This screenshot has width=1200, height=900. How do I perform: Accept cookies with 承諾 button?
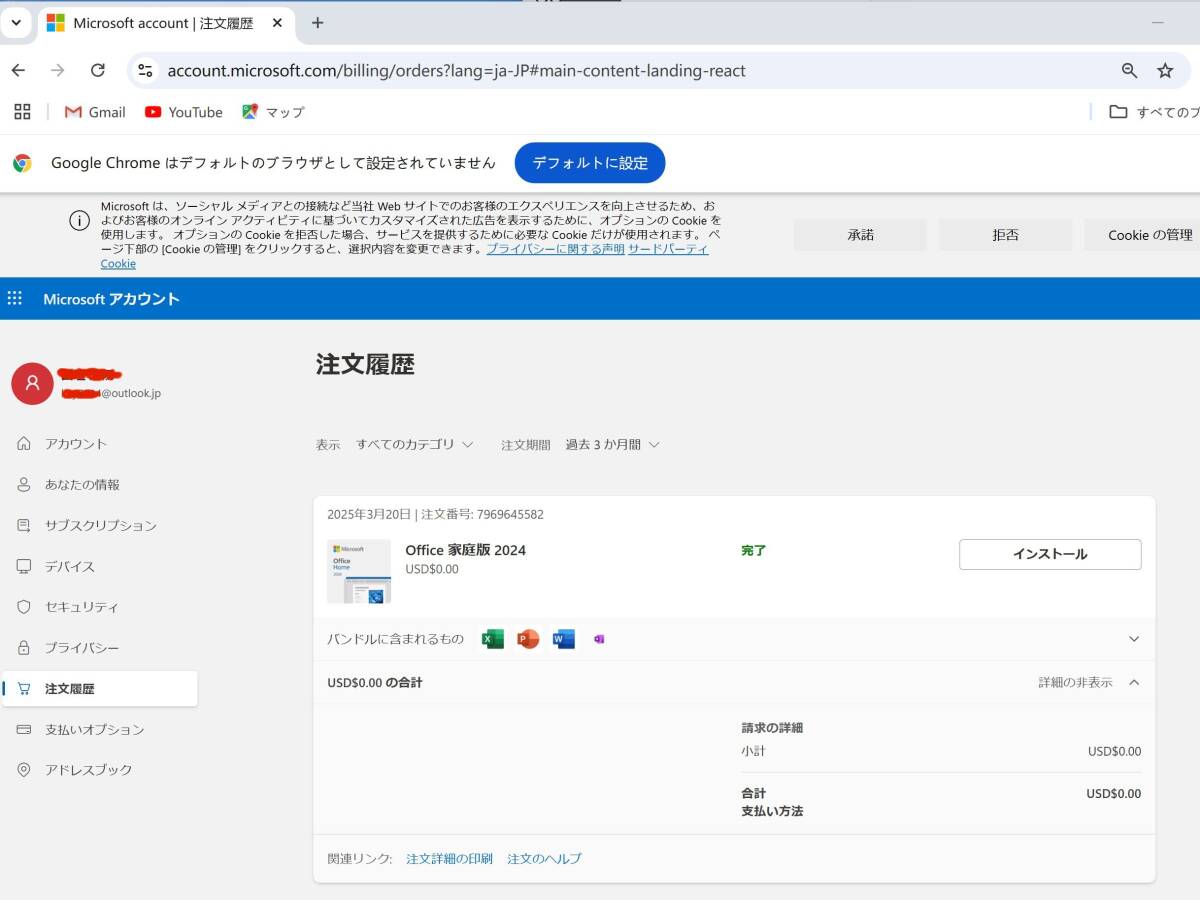[x=860, y=235]
